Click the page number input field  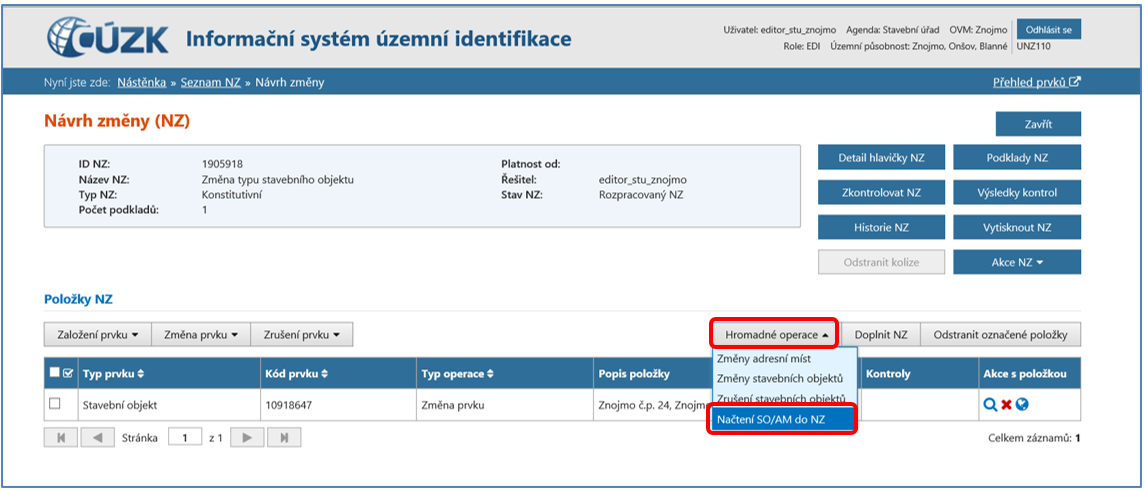coord(184,438)
